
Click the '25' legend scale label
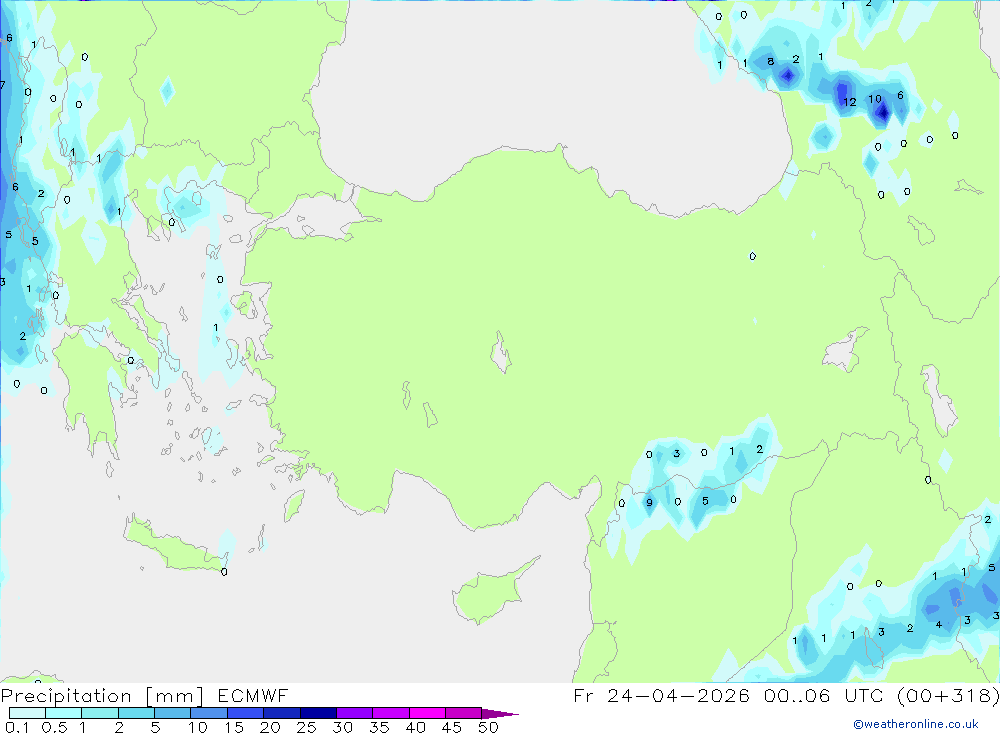pos(306,727)
